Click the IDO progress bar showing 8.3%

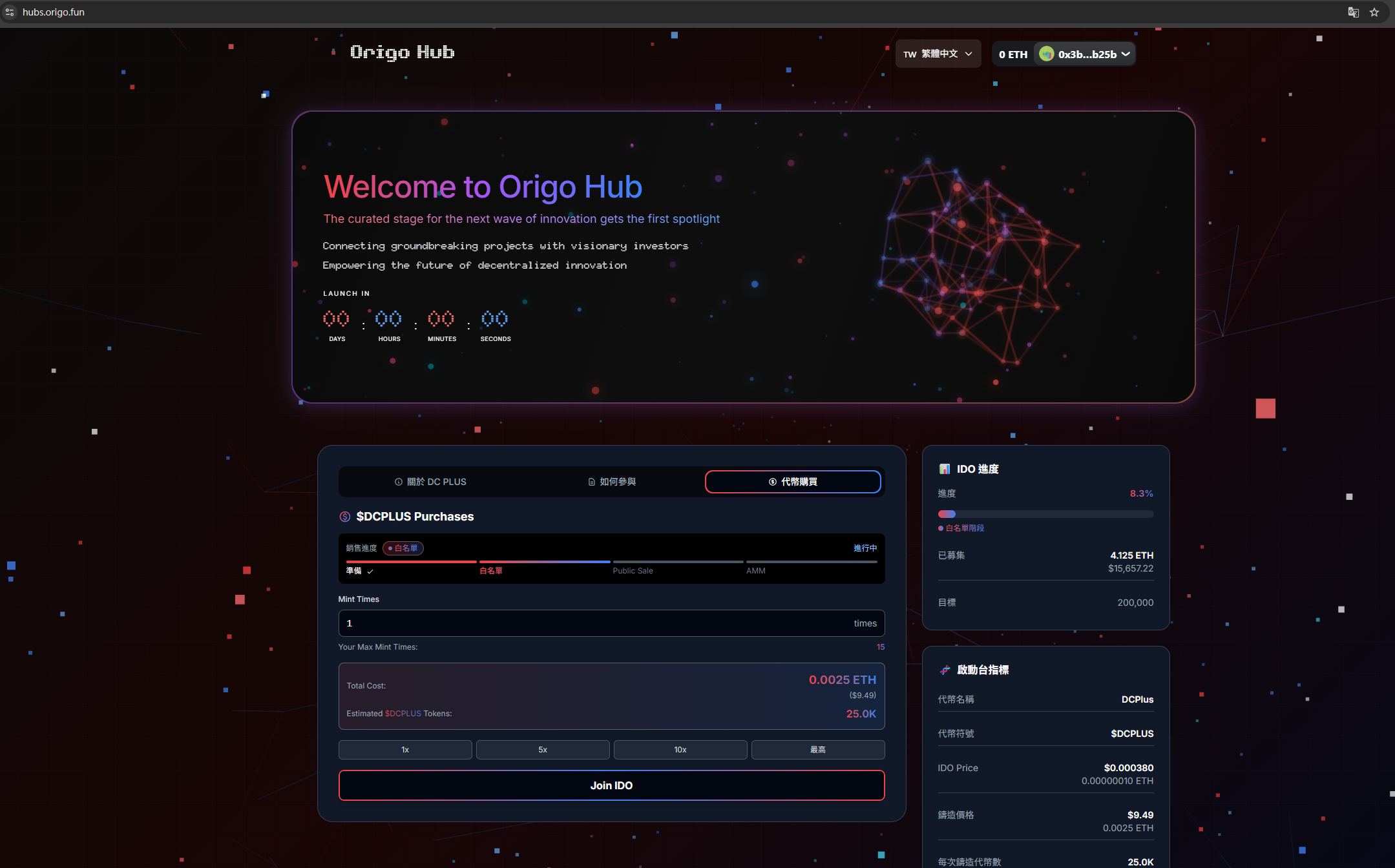pos(1045,513)
